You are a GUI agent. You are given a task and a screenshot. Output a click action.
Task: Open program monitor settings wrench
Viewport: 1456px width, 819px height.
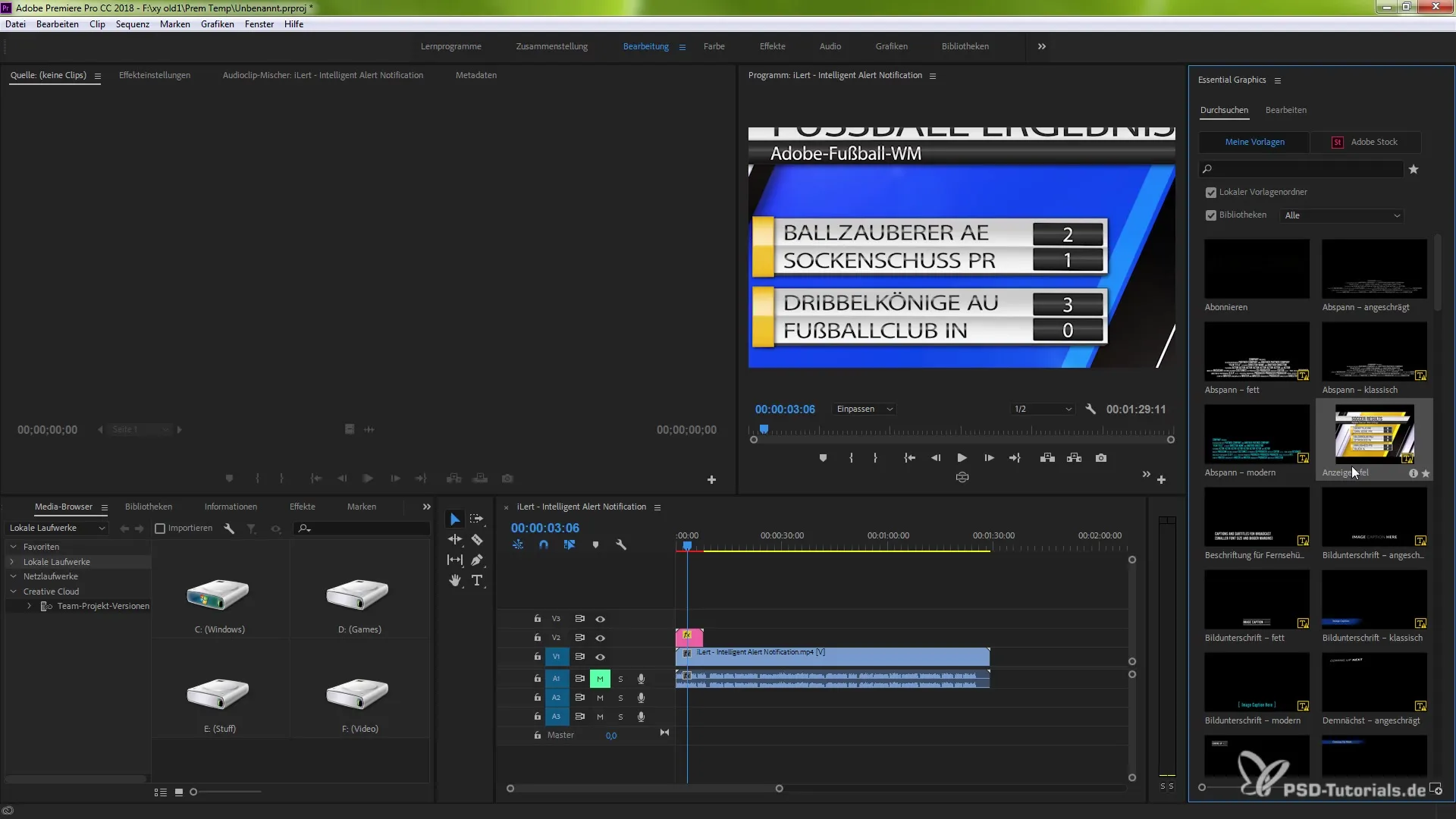(x=1090, y=409)
